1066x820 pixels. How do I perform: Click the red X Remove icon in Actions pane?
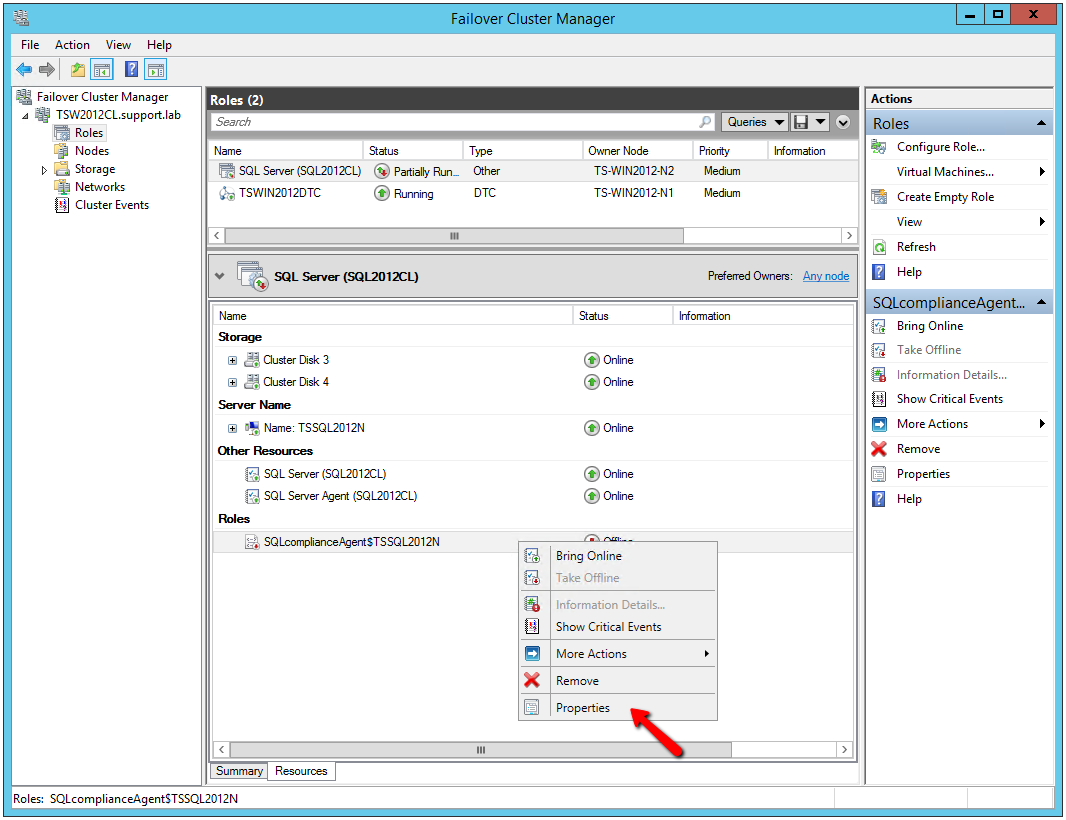click(879, 449)
